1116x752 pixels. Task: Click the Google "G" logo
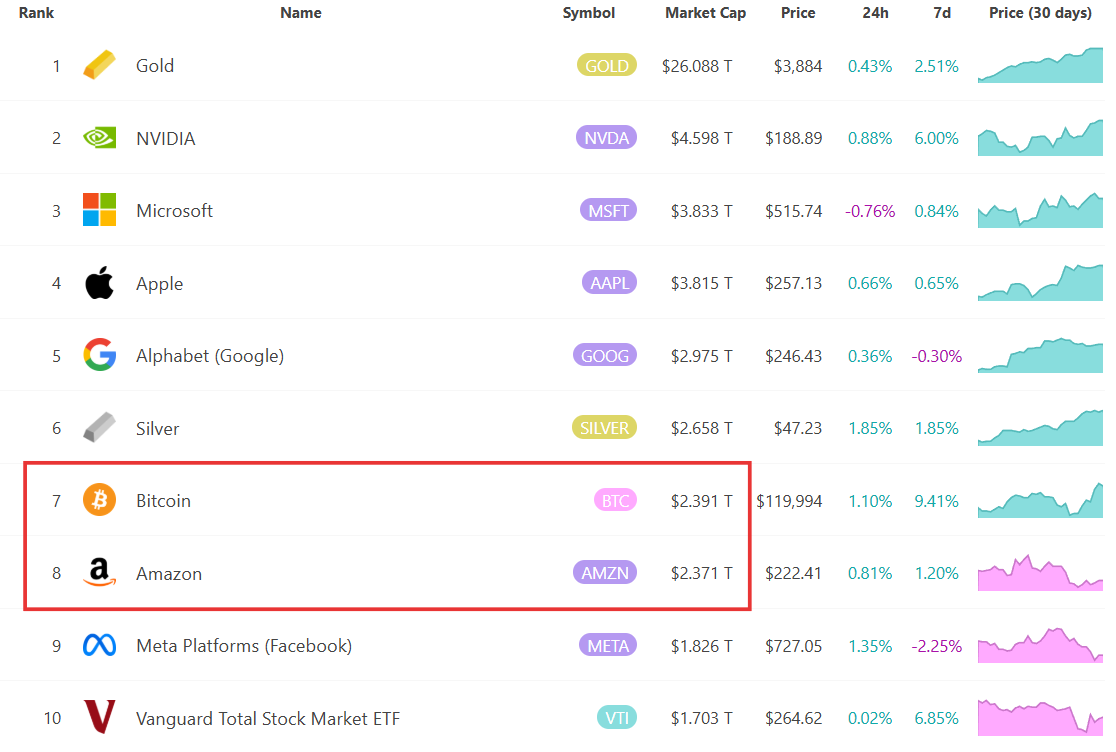tap(98, 355)
